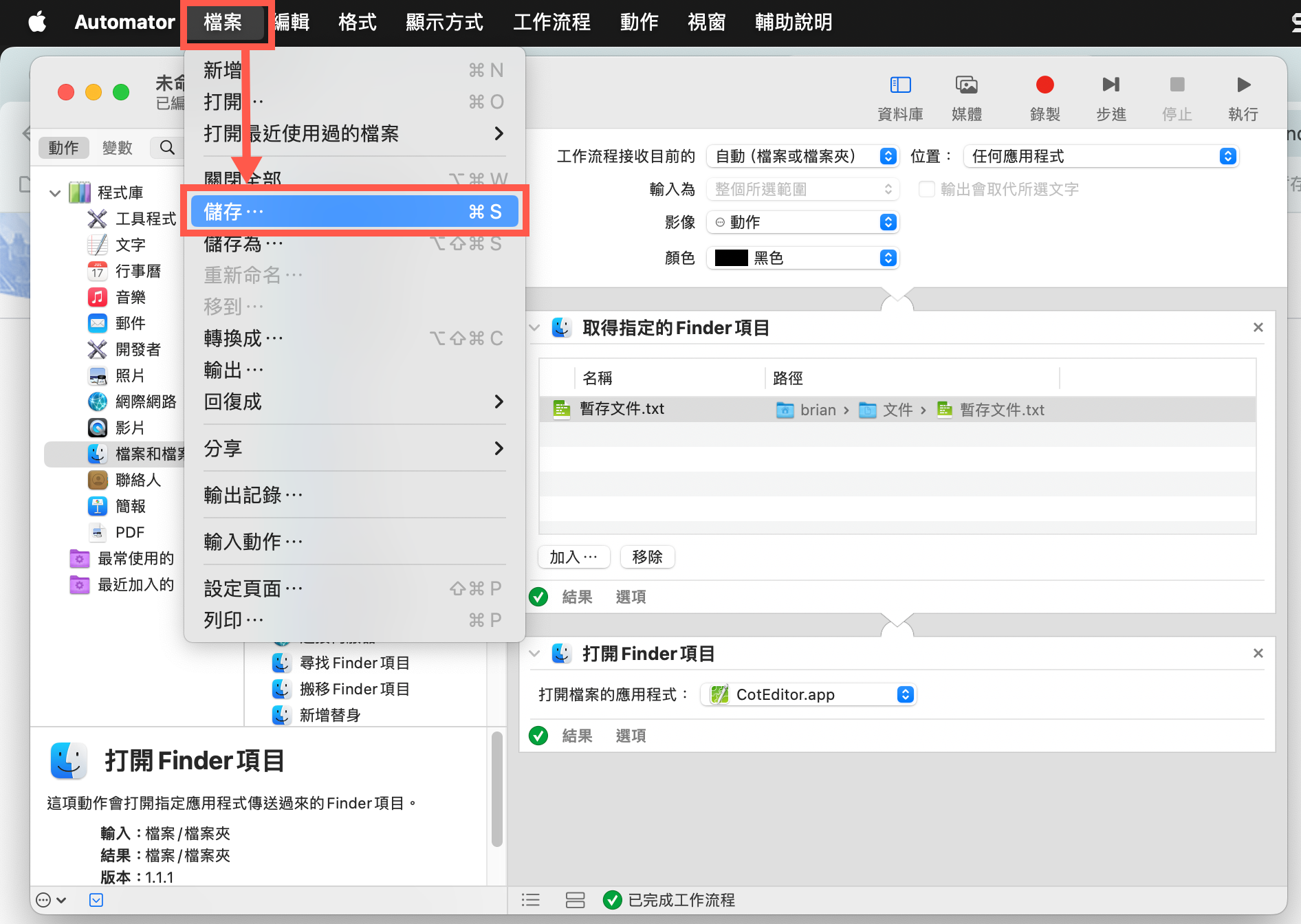Switch to the 變數 tab
This screenshot has height=924, width=1301.
[117, 148]
